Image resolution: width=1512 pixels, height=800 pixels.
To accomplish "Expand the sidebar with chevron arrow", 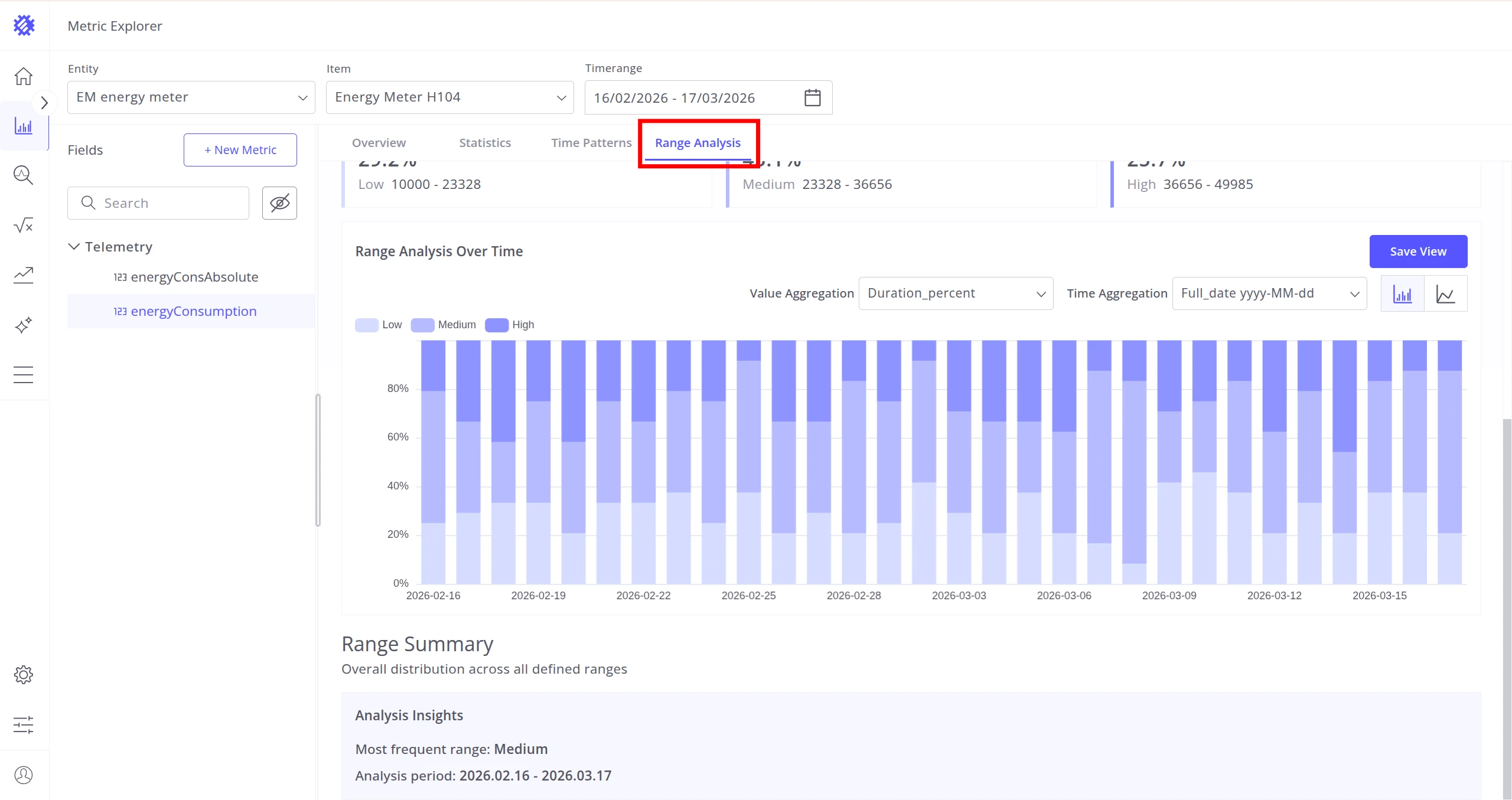I will click(x=44, y=103).
